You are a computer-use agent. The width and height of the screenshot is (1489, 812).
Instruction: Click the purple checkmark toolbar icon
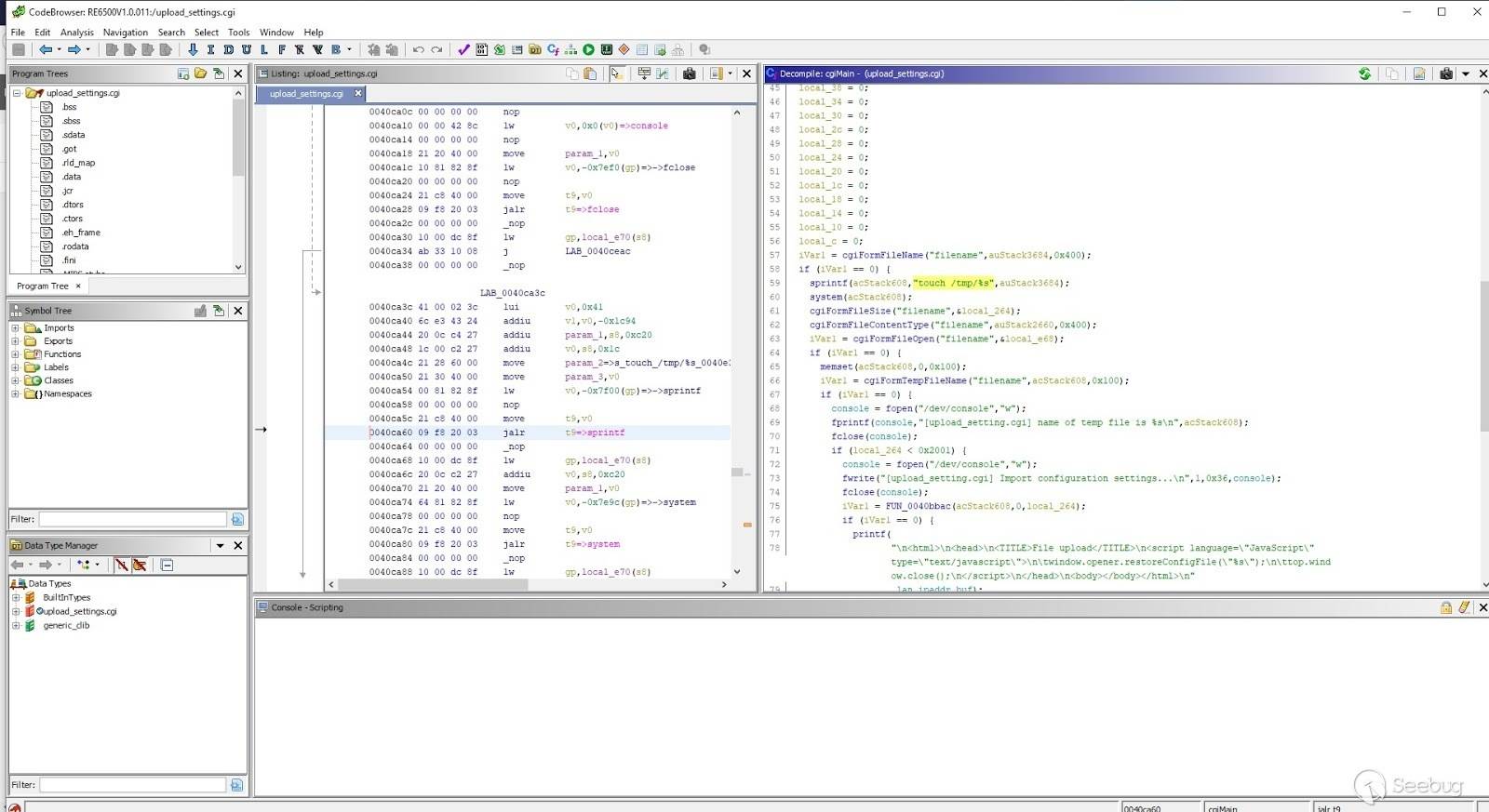(463, 50)
